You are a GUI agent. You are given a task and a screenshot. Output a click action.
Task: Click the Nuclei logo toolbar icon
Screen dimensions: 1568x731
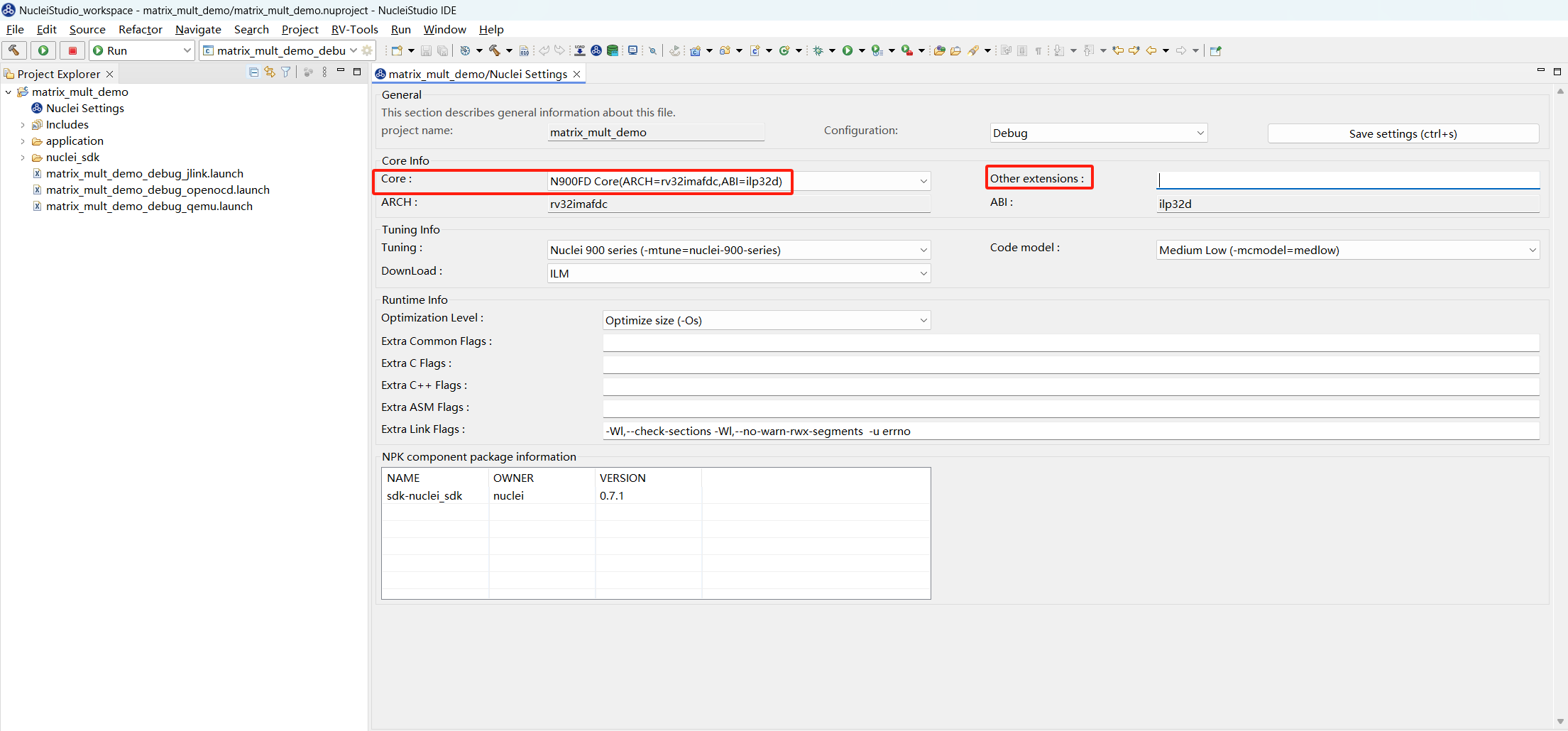596,50
